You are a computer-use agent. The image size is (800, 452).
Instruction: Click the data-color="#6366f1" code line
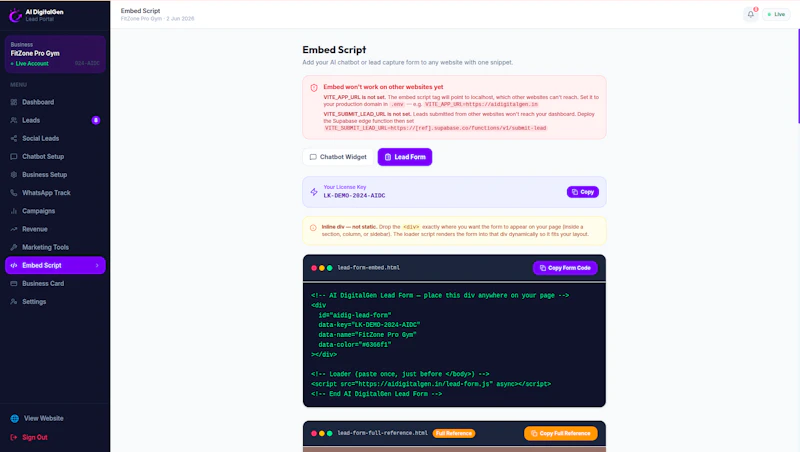pos(355,344)
